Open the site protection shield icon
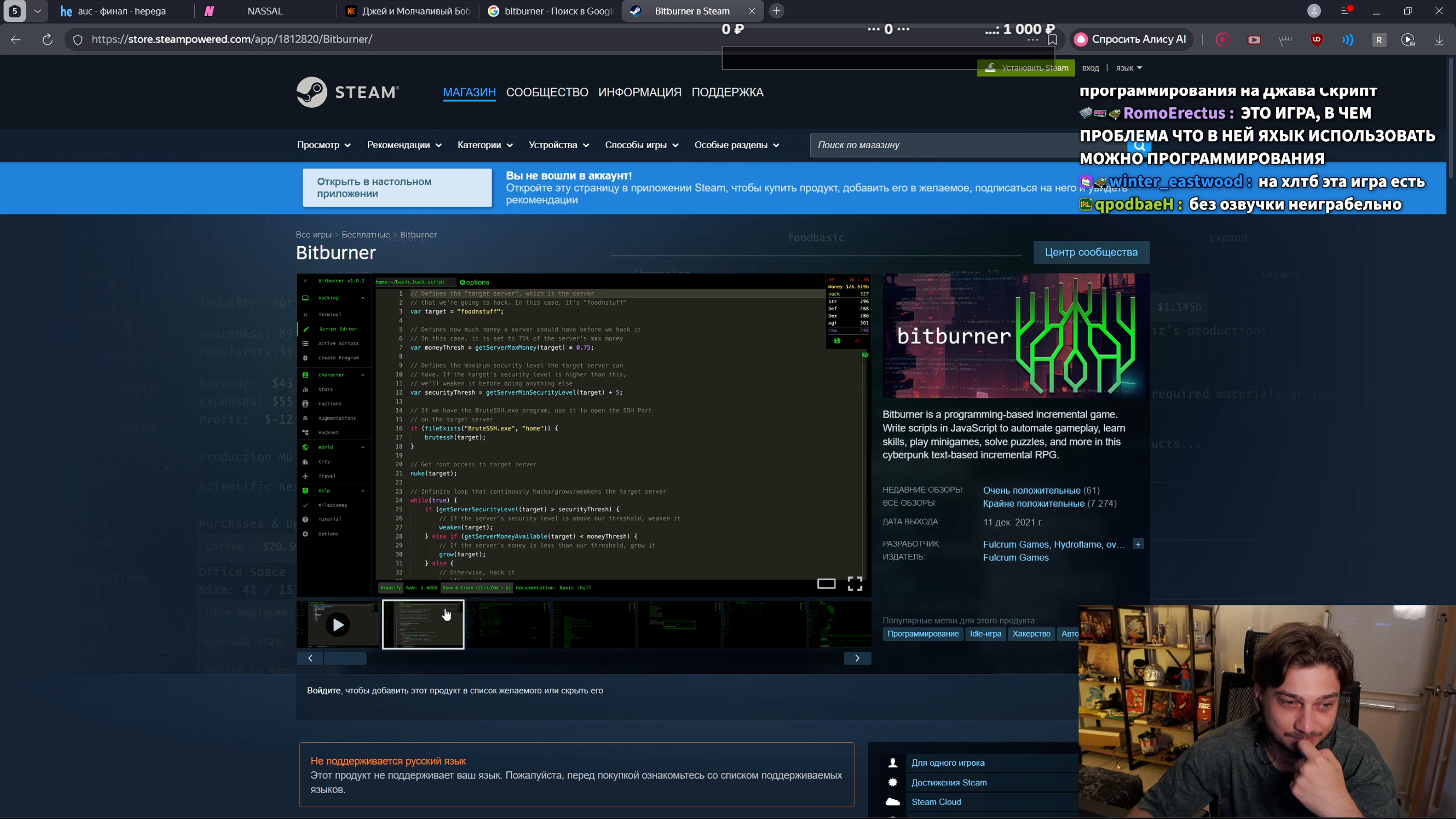Image resolution: width=1456 pixels, height=819 pixels. (78, 39)
